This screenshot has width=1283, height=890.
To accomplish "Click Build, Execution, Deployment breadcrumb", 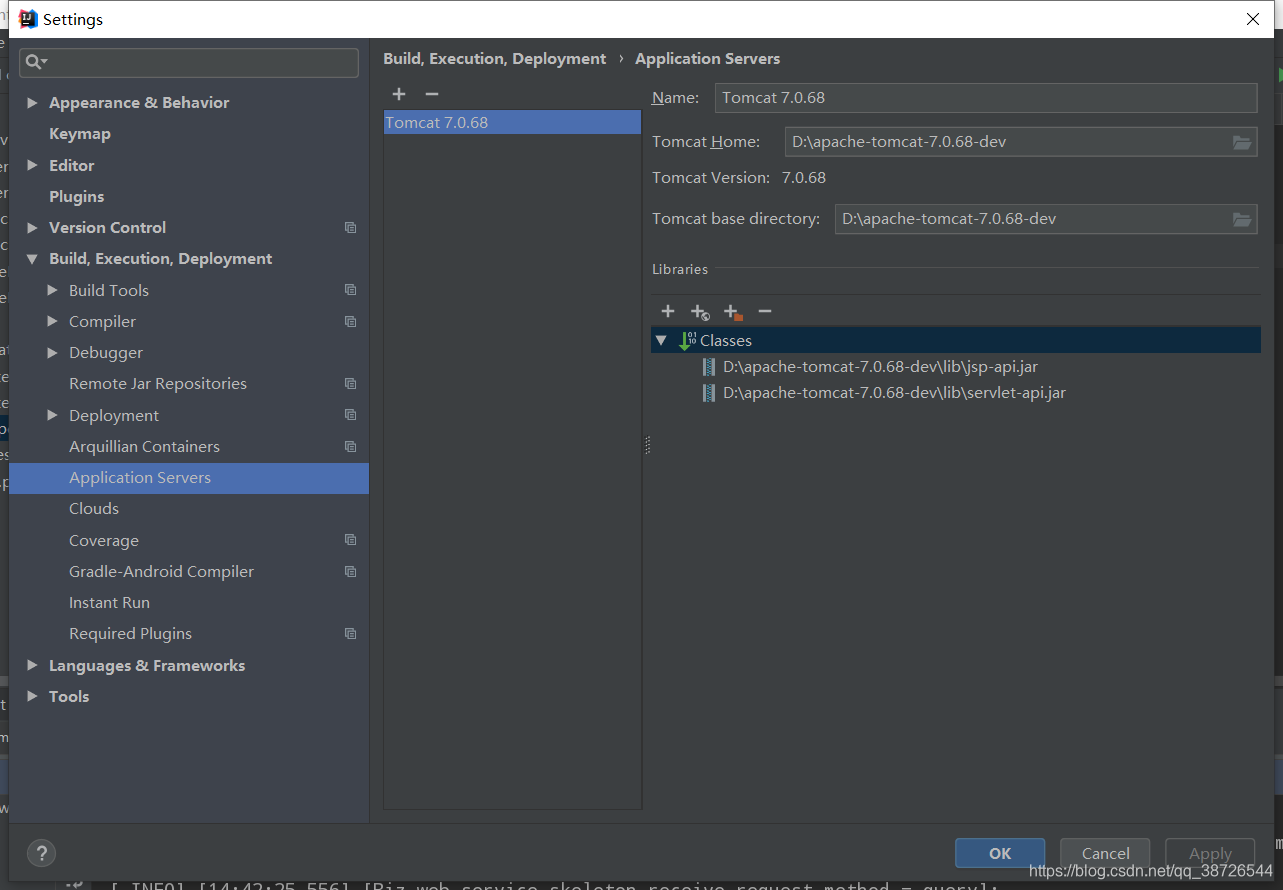I will pyautogui.click(x=494, y=59).
